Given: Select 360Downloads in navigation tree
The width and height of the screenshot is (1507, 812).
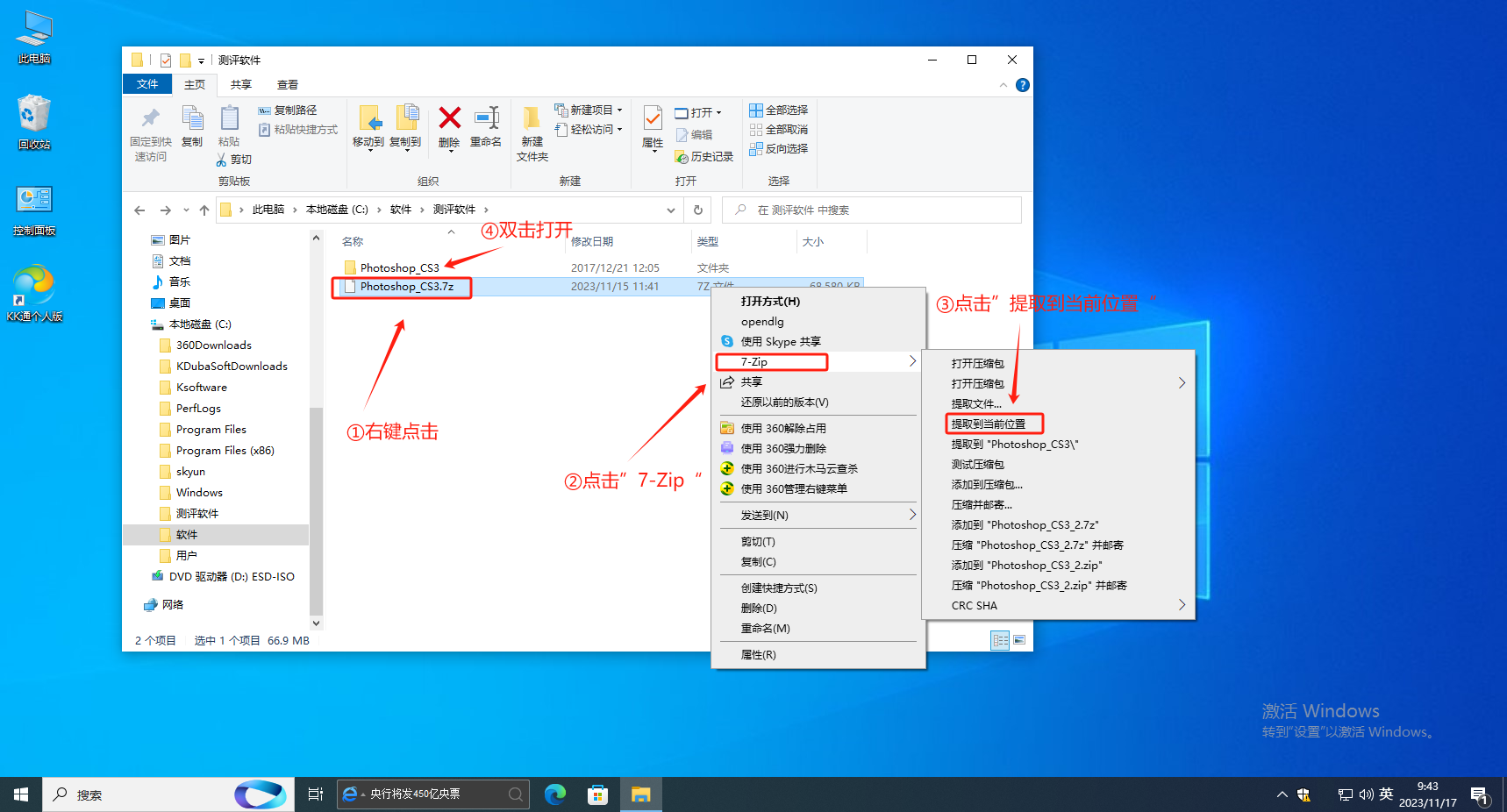Looking at the screenshot, I should click(x=214, y=345).
